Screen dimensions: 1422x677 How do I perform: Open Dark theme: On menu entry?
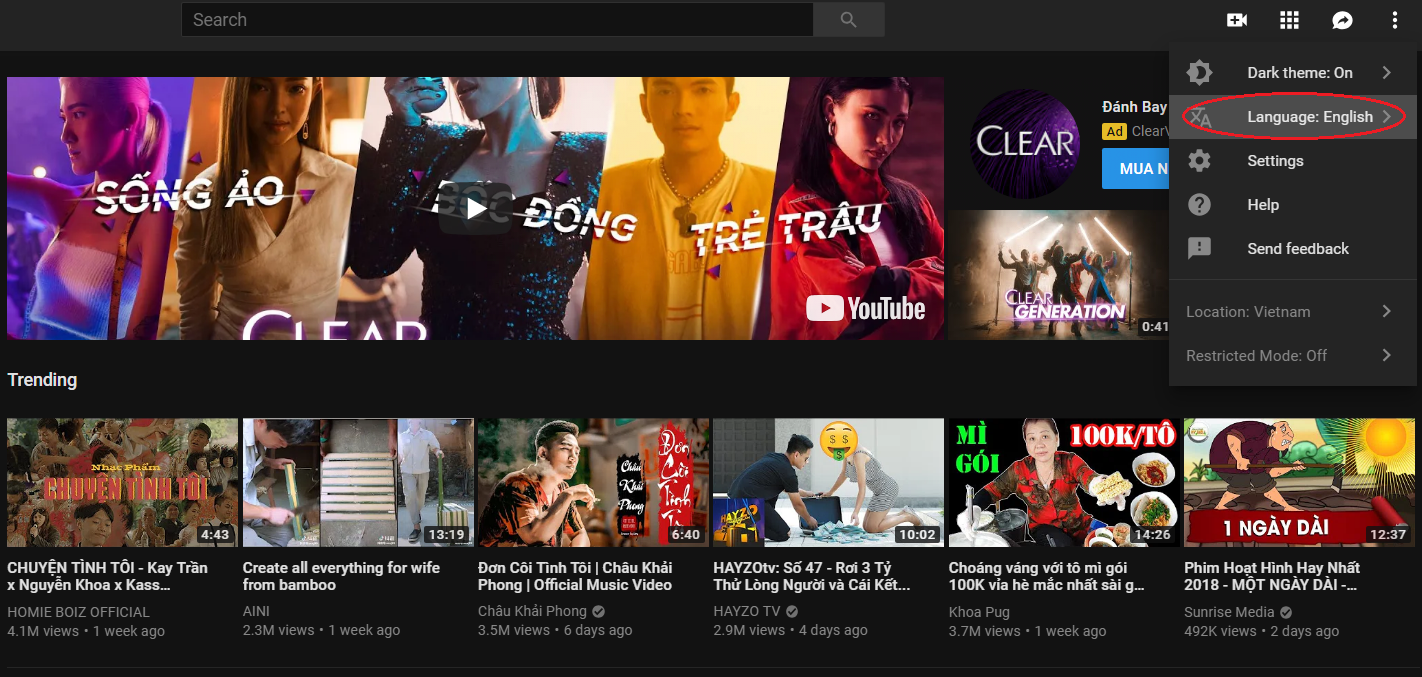1295,73
